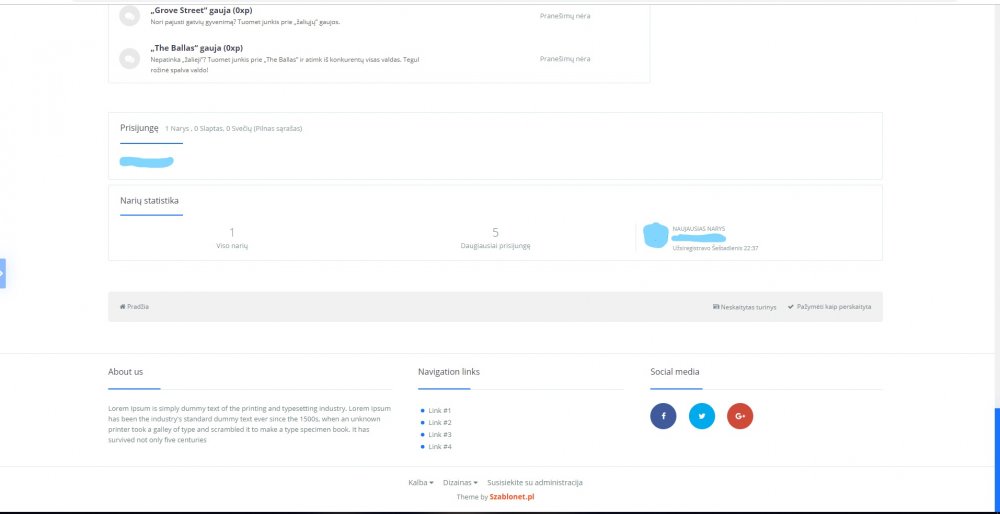Click Pranešimų nėra beside The Ballas

[565, 59]
